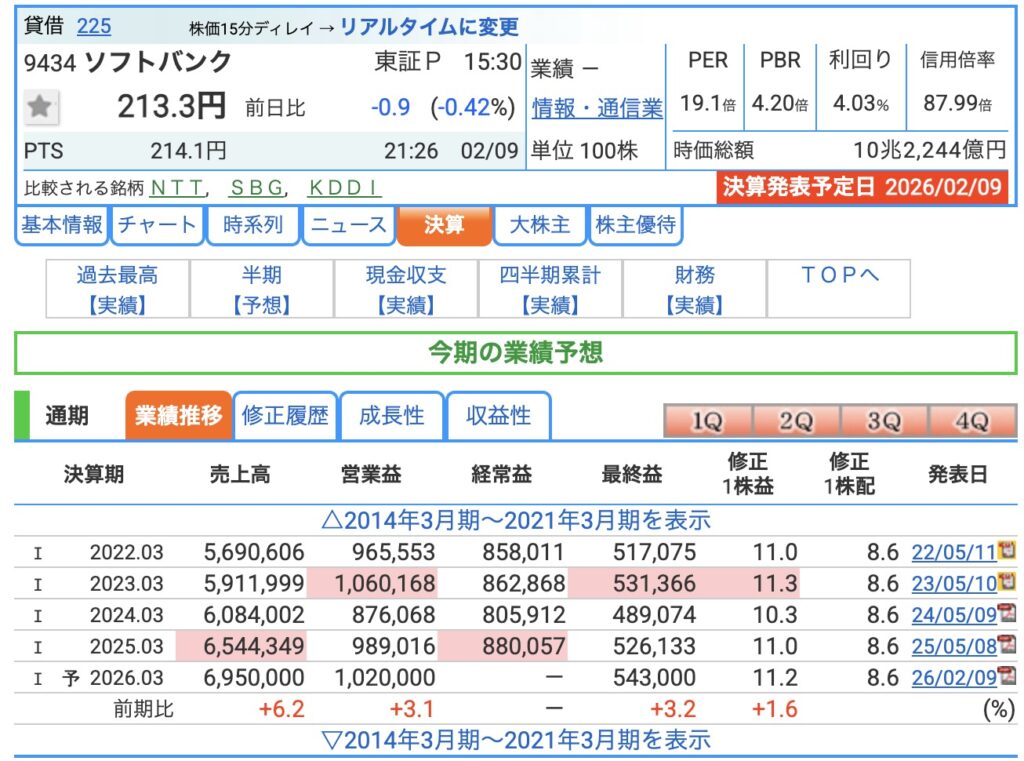The height and width of the screenshot is (761, 1024).
Task: Click the star favorite icon beside the stock price
Action: (x=40, y=107)
